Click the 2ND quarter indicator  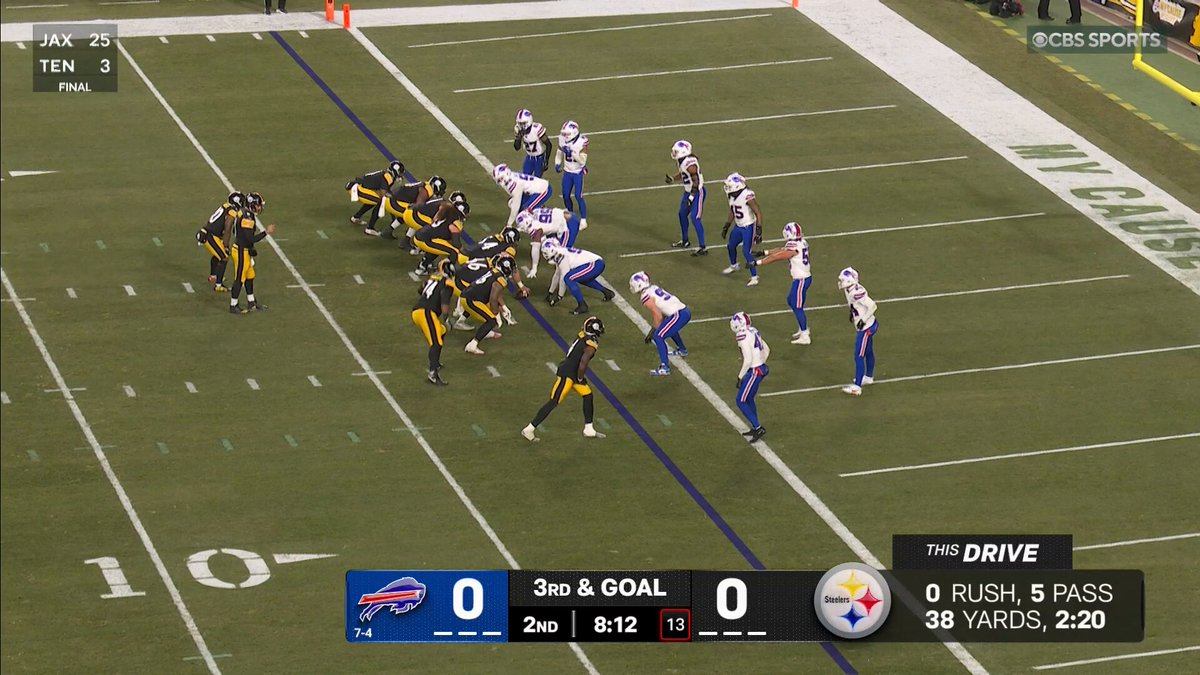click(540, 625)
